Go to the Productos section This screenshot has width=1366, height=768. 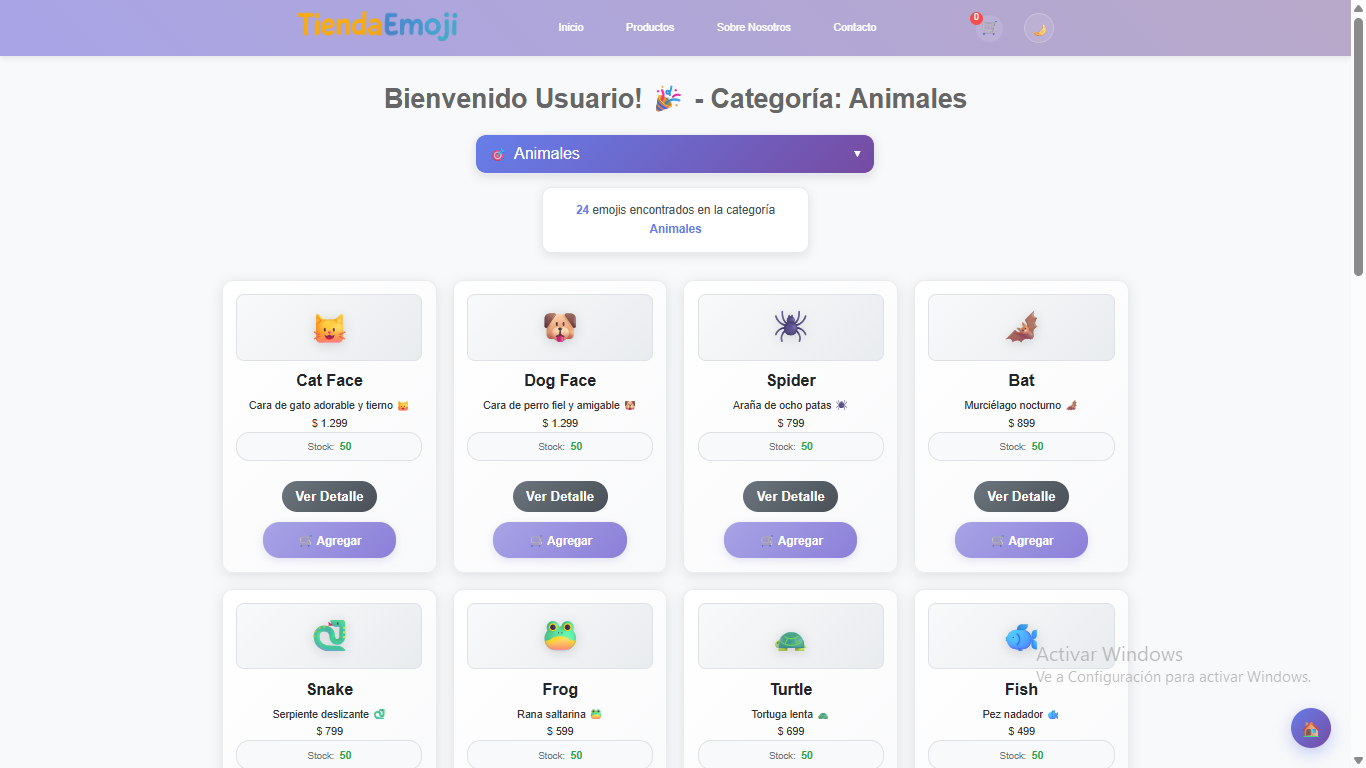pos(650,27)
